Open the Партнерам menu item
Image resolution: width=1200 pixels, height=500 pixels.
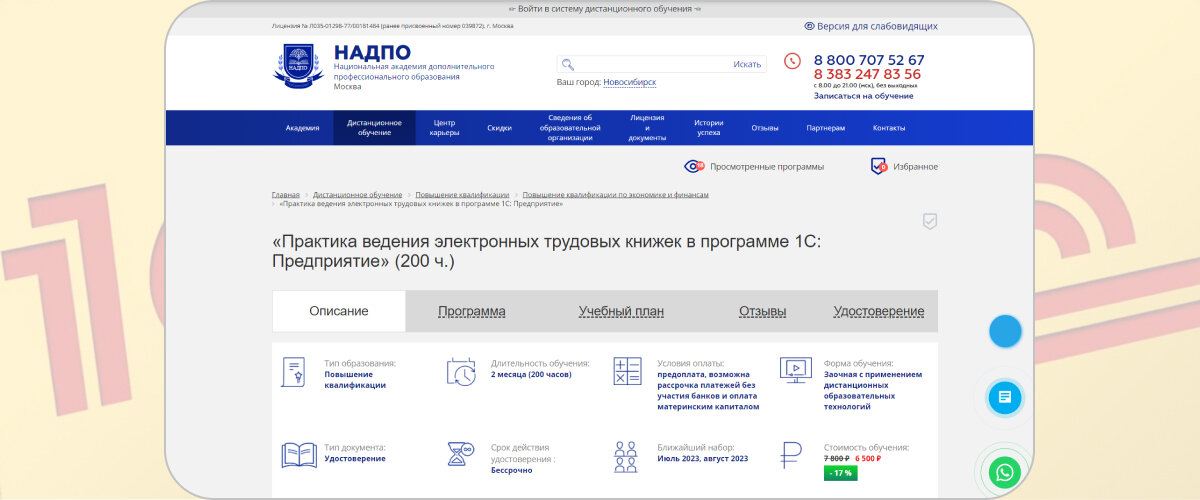point(826,128)
